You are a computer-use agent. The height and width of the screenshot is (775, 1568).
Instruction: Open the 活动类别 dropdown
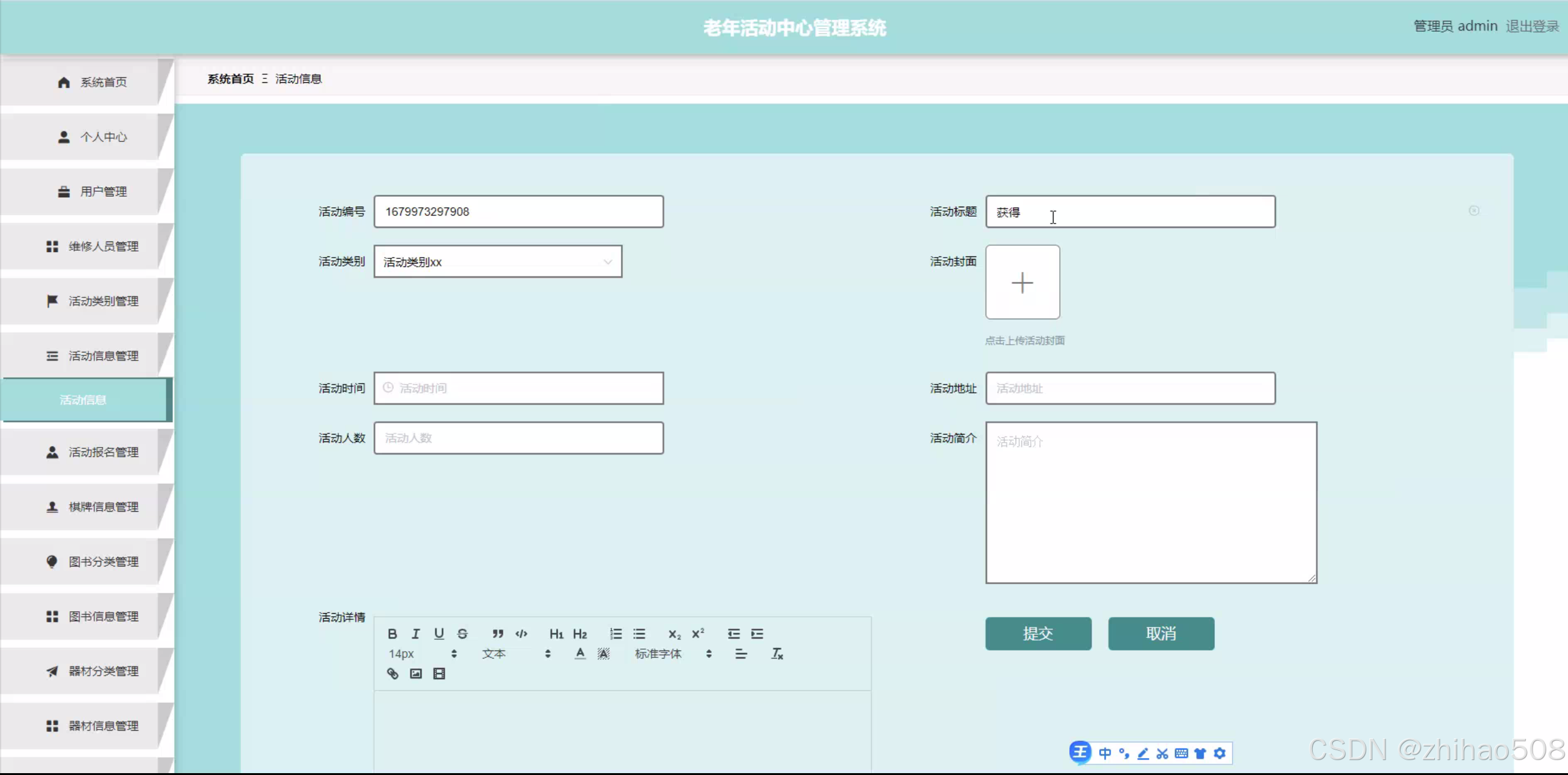tap(498, 262)
